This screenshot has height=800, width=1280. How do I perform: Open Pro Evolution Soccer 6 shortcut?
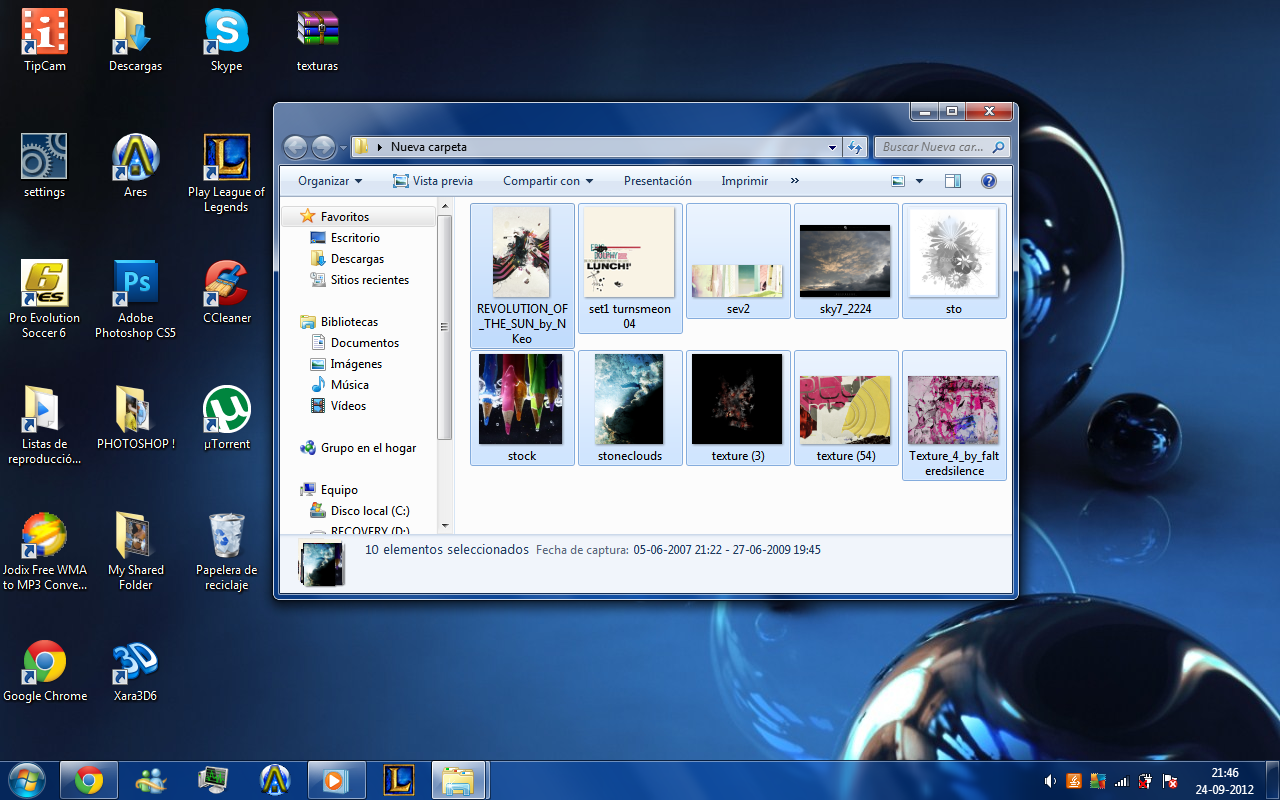pyautogui.click(x=45, y=299)
